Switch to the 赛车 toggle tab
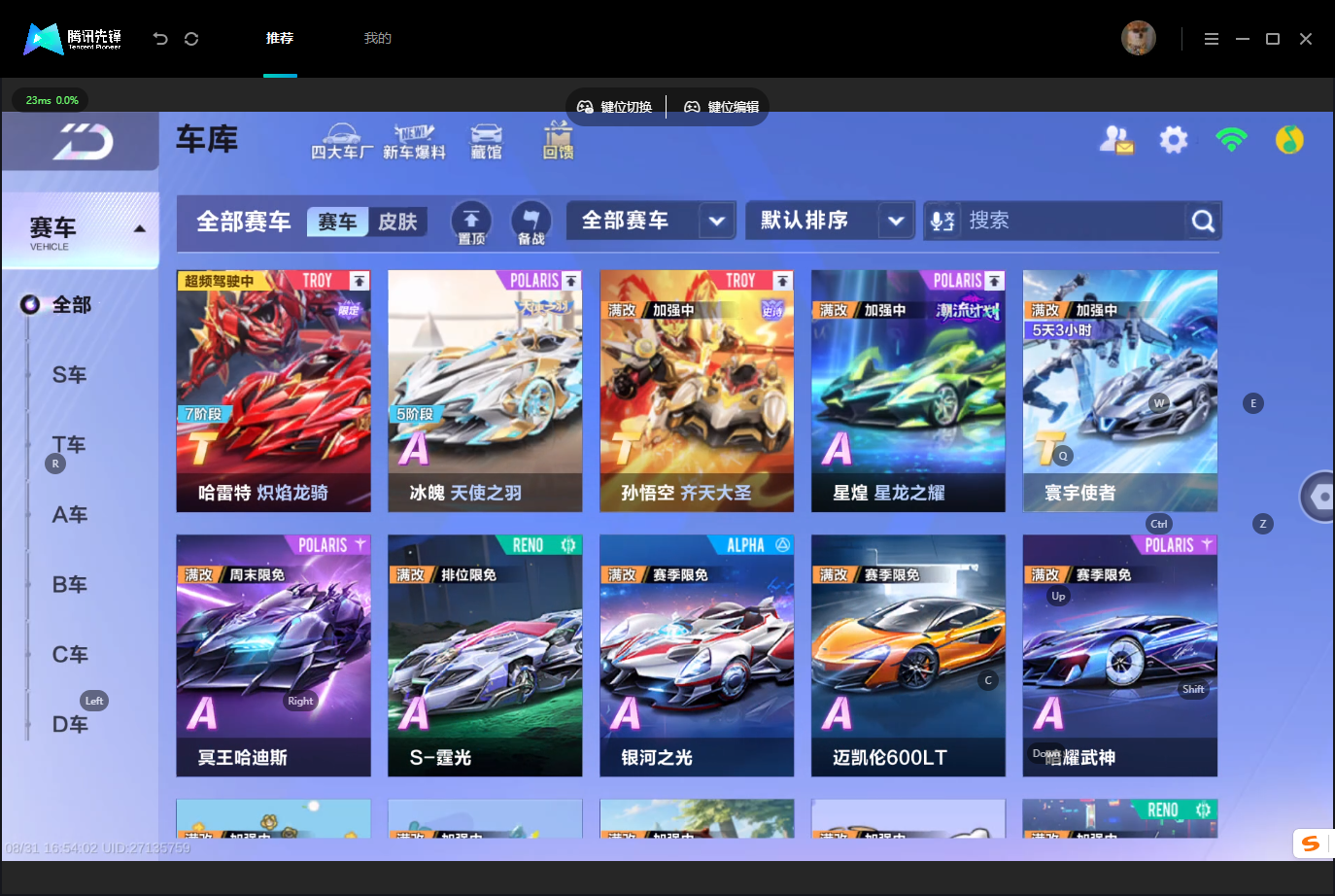1335x896 pixels. point(337,222)
